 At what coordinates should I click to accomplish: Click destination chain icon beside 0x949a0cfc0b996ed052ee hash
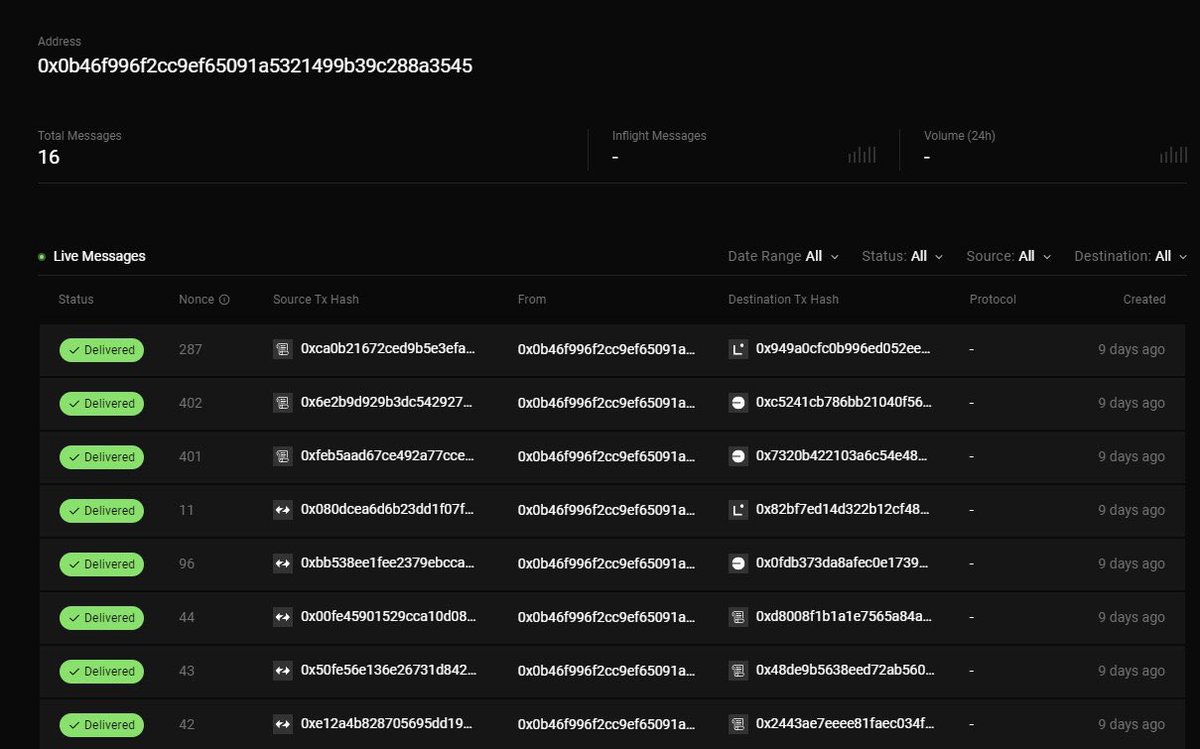coord(738,349)
